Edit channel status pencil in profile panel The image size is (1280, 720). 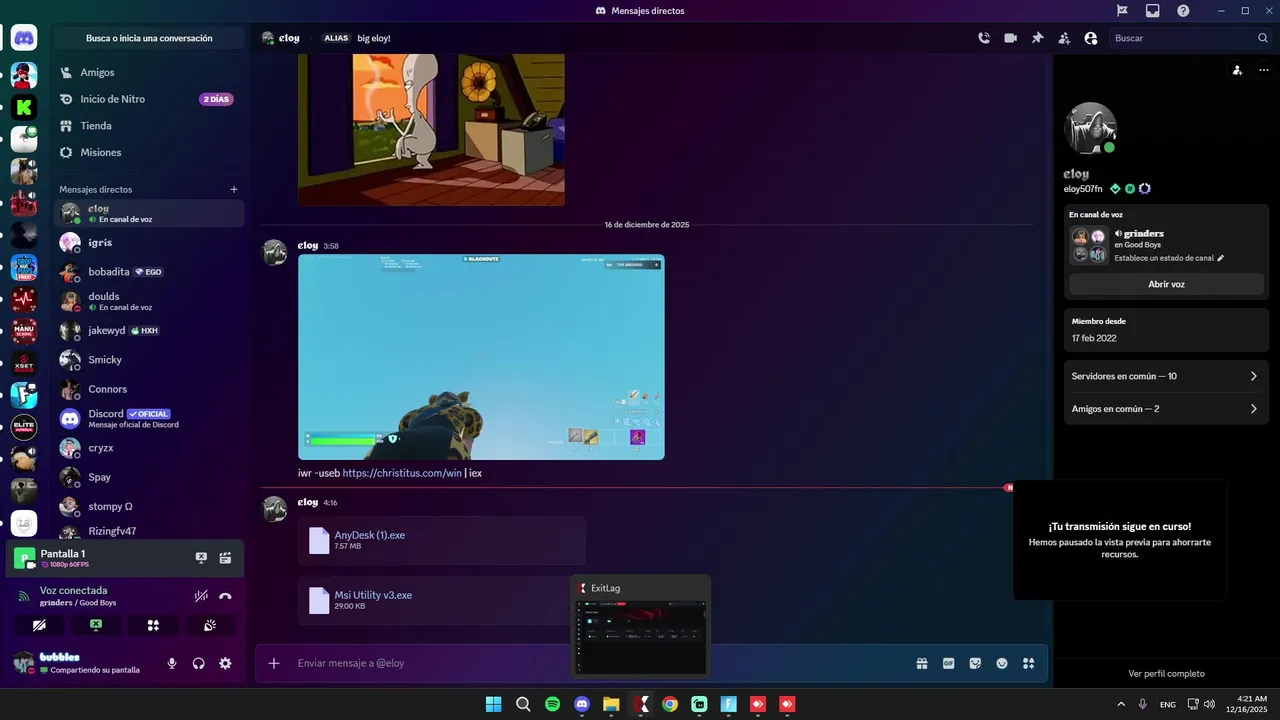point(1220,258)
